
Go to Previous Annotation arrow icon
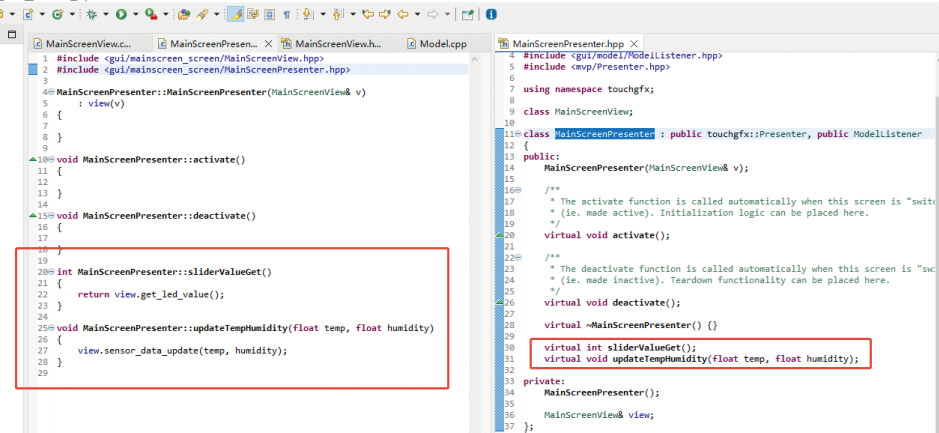(x=338, y=14)
